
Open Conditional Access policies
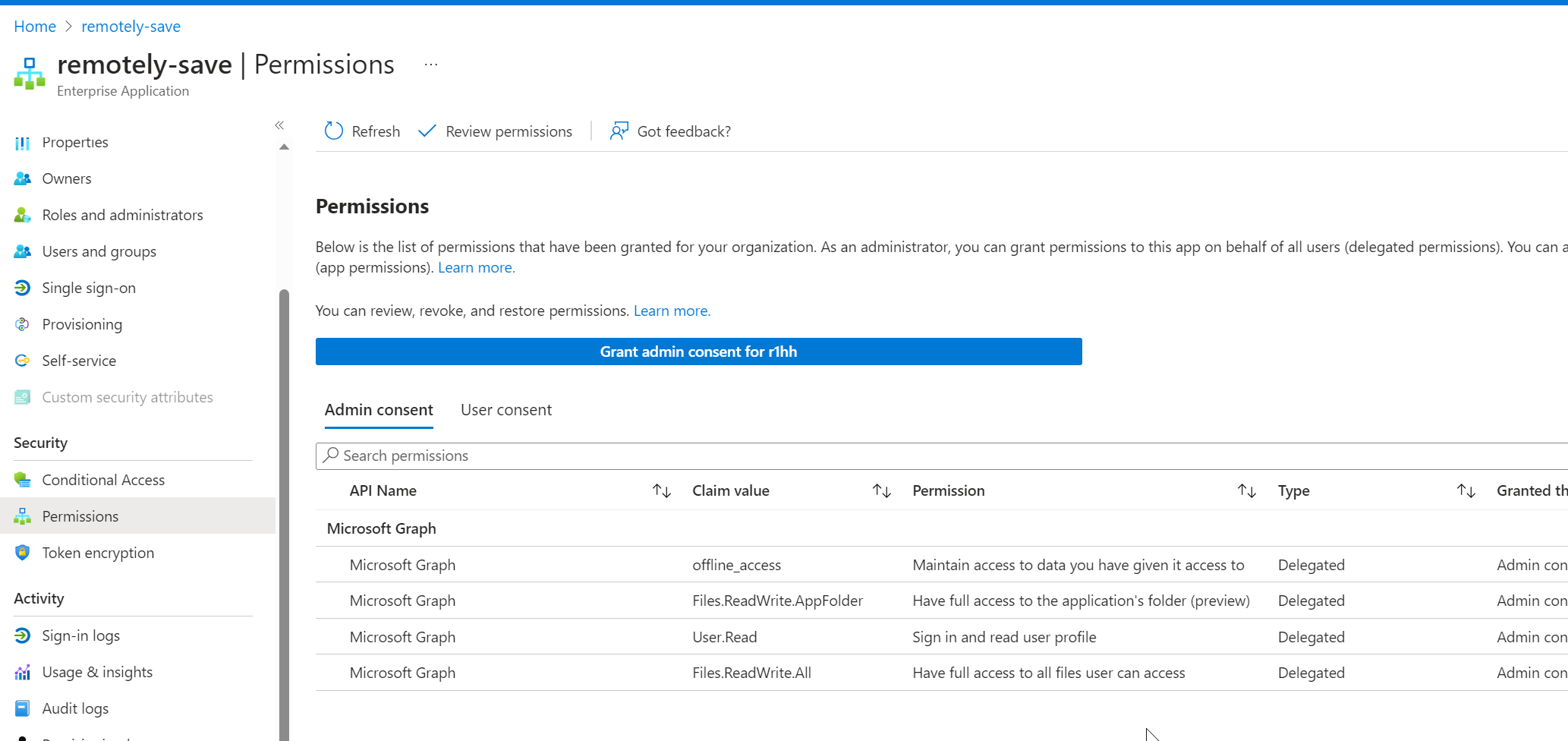103,479
